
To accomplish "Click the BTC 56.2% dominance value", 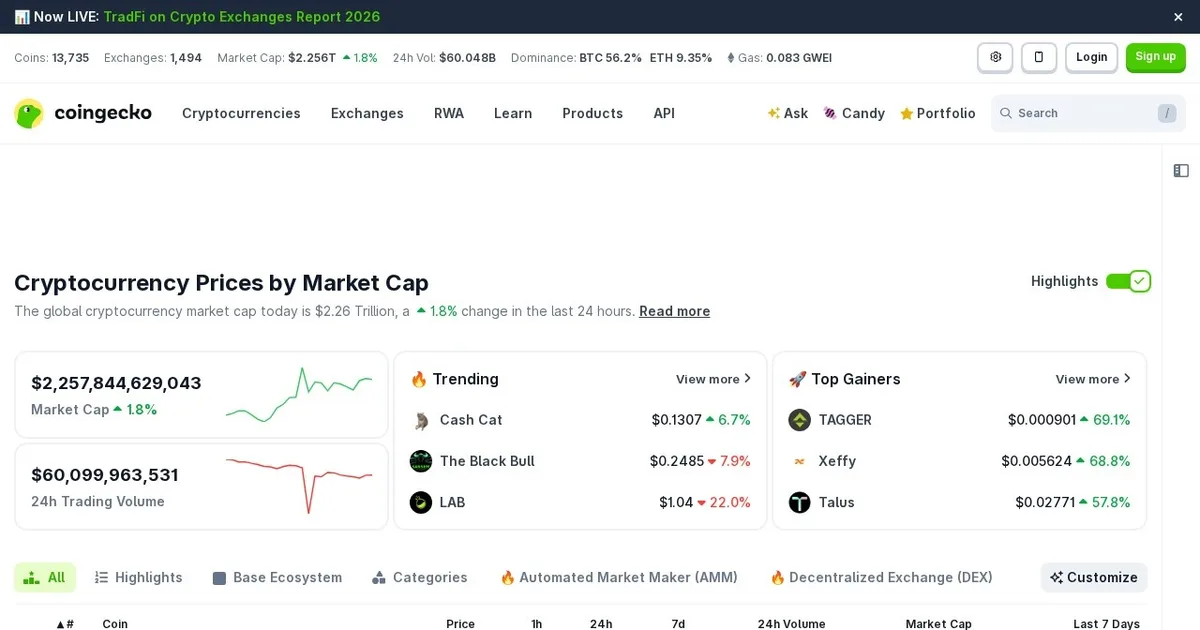I will coord(610,58).
